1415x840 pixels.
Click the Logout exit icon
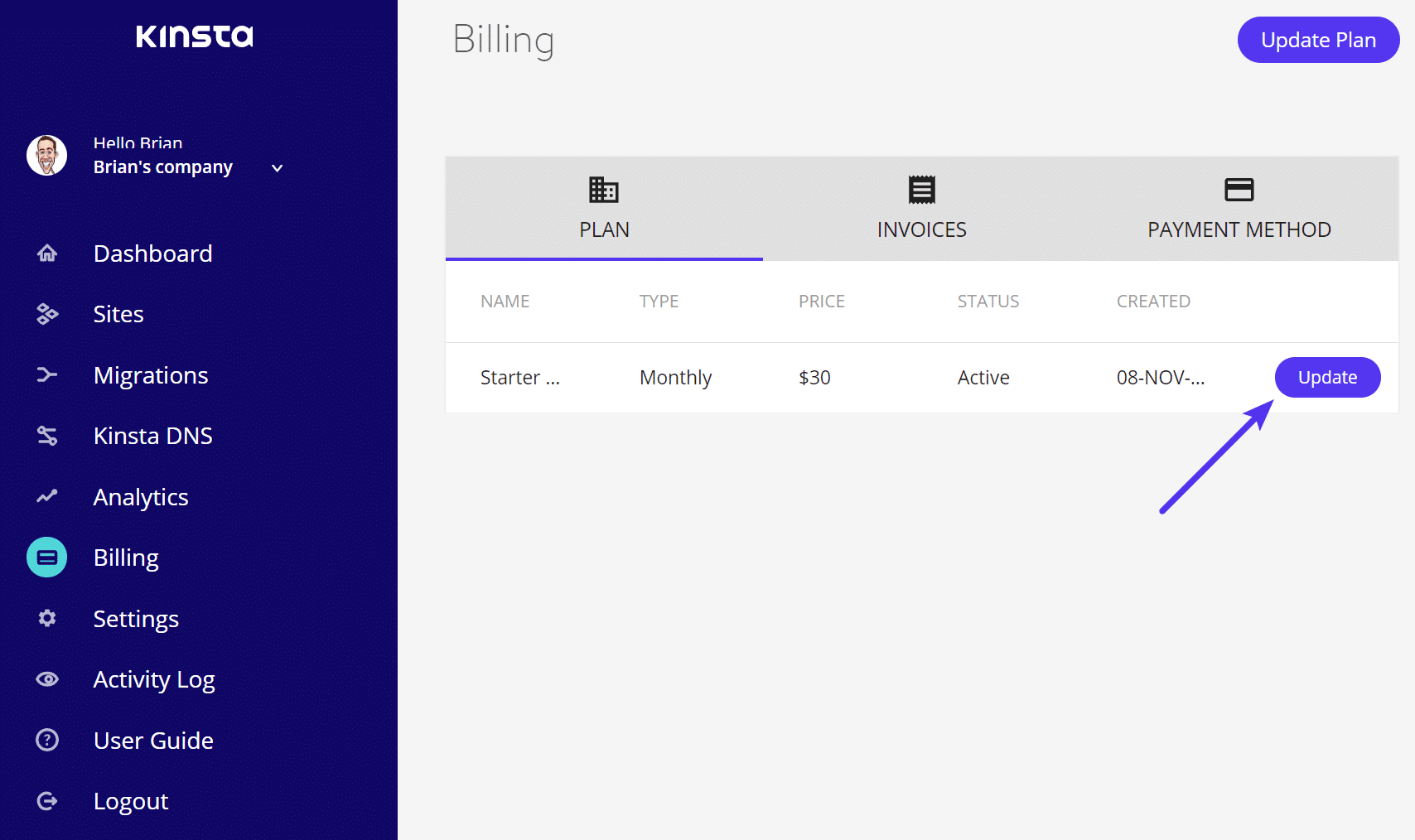coord(47,801)
